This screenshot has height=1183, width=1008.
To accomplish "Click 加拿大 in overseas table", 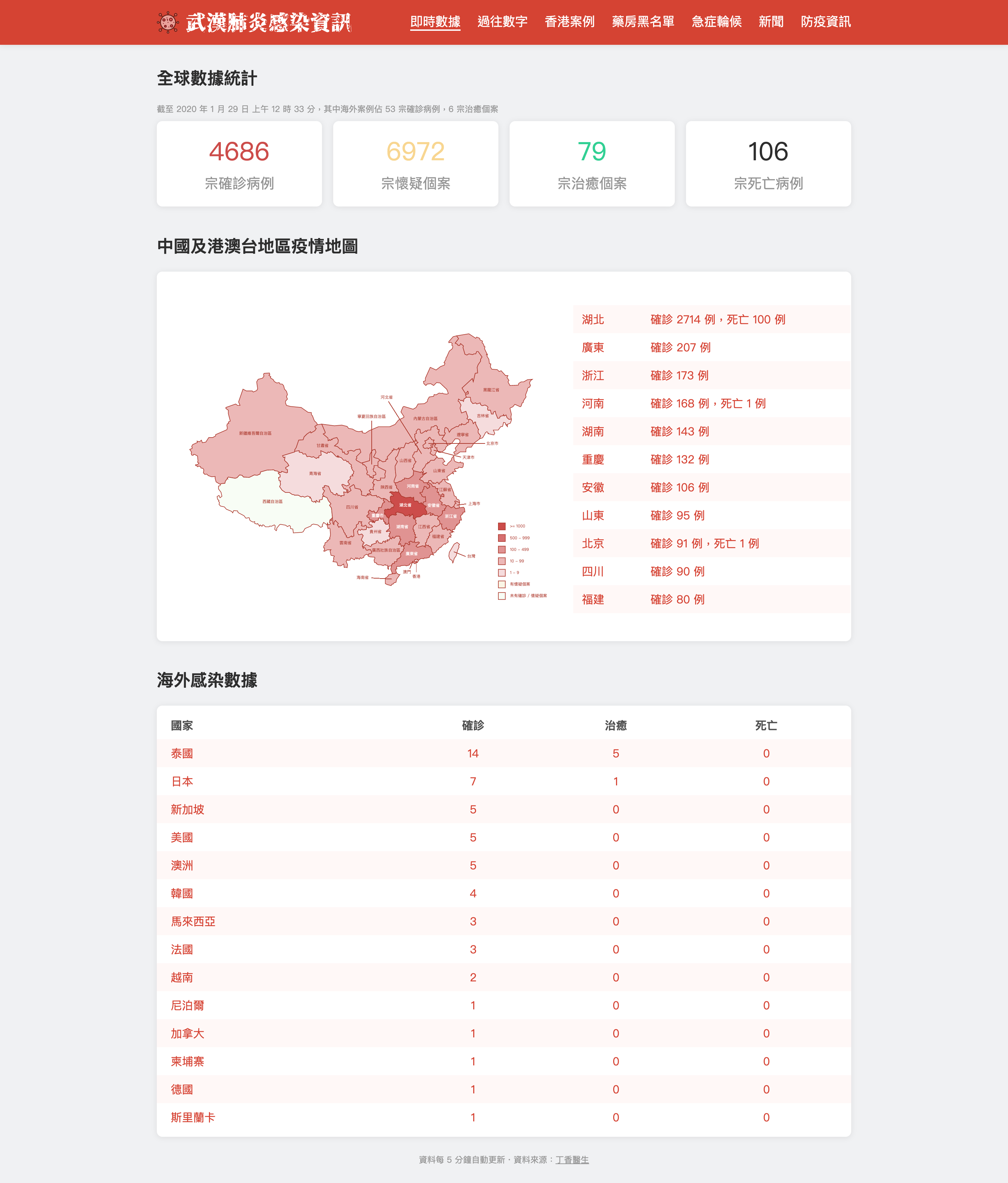I will pos(187,1034).
